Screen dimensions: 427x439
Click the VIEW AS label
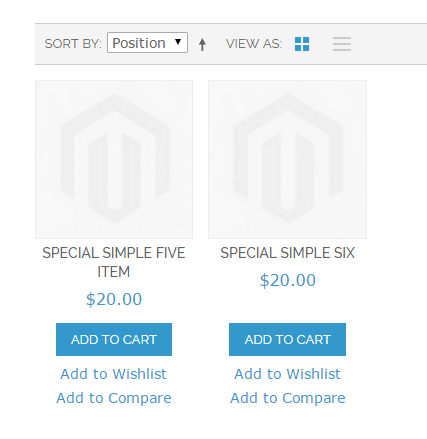254,44
